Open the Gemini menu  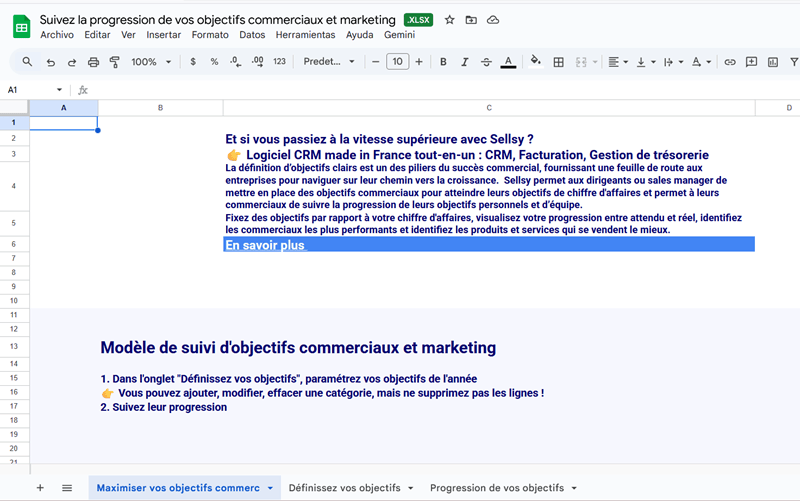(x=399, y=35)
